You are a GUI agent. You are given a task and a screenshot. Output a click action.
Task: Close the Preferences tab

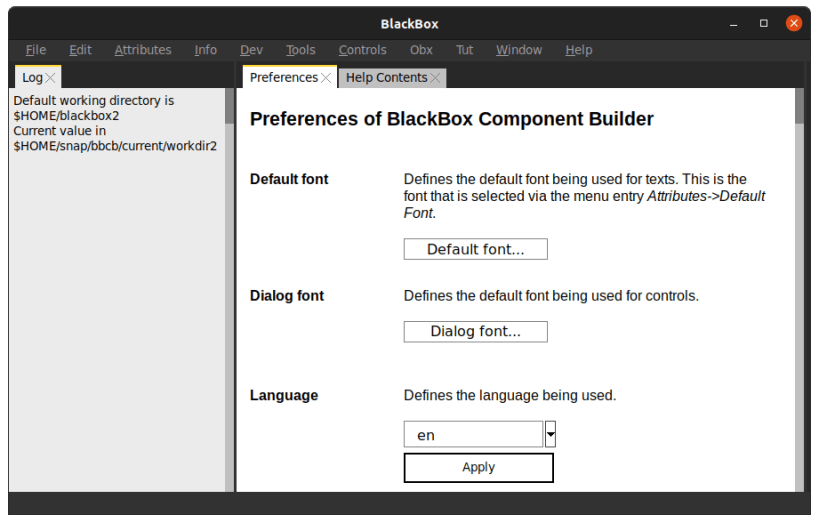tap(325, 78)
